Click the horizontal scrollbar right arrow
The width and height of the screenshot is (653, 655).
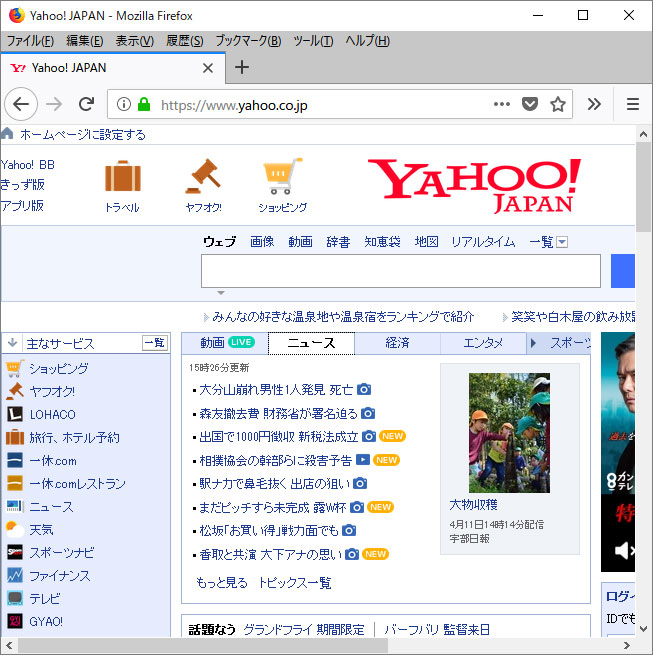[x=627, y=645]
